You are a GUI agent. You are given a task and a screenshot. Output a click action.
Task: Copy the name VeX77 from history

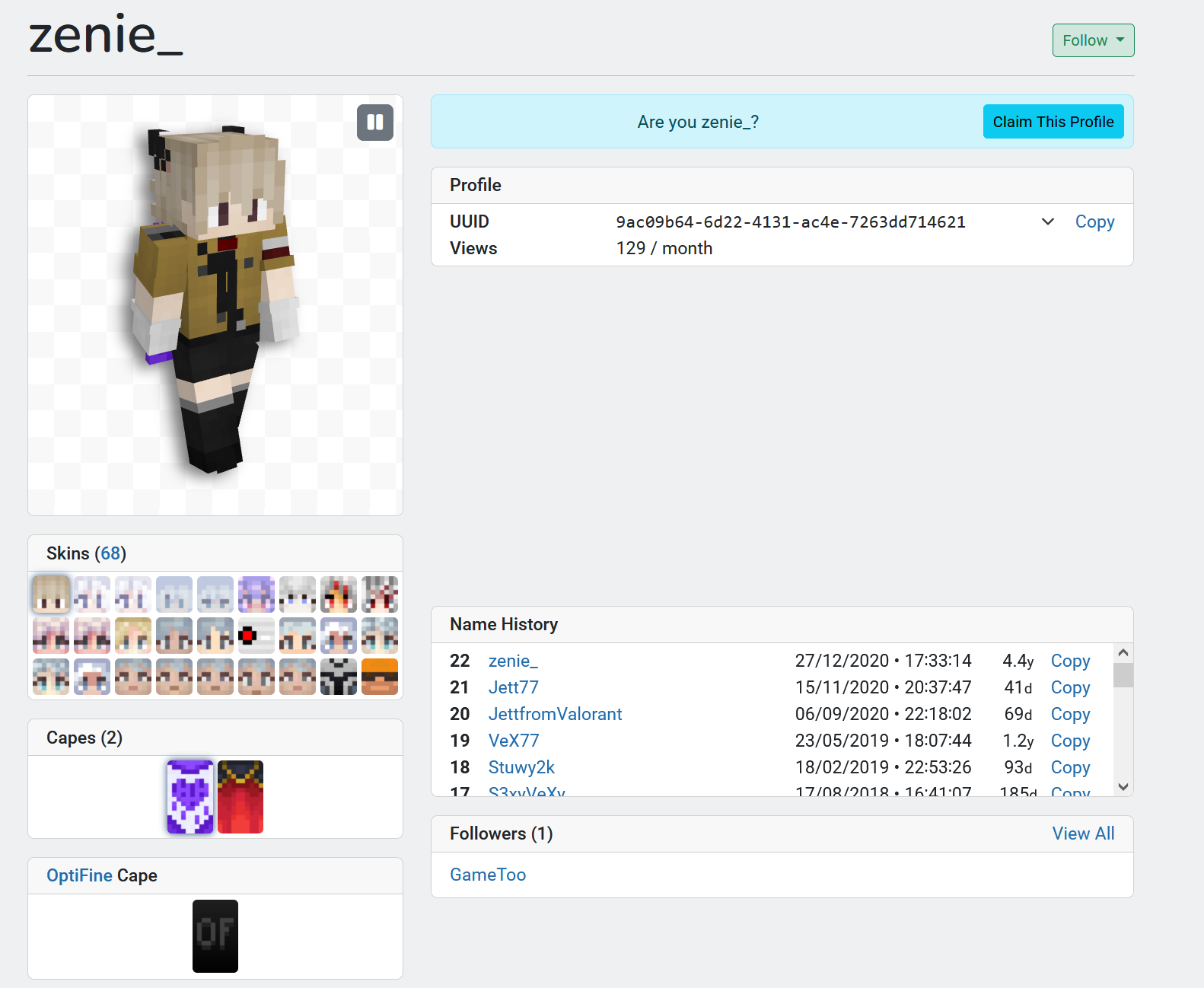1070,741
